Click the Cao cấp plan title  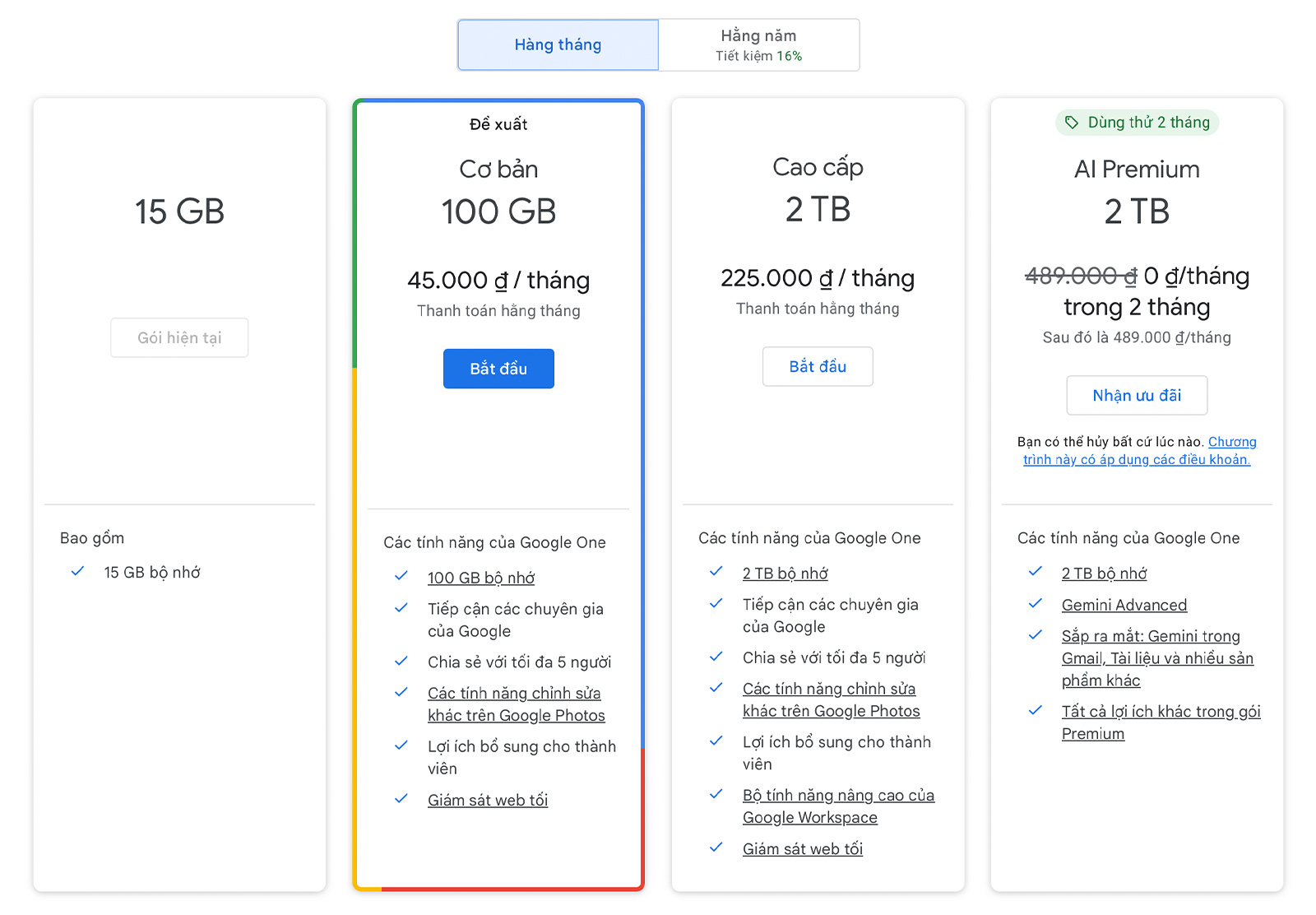pyautogui.click(x=818, y=168)
